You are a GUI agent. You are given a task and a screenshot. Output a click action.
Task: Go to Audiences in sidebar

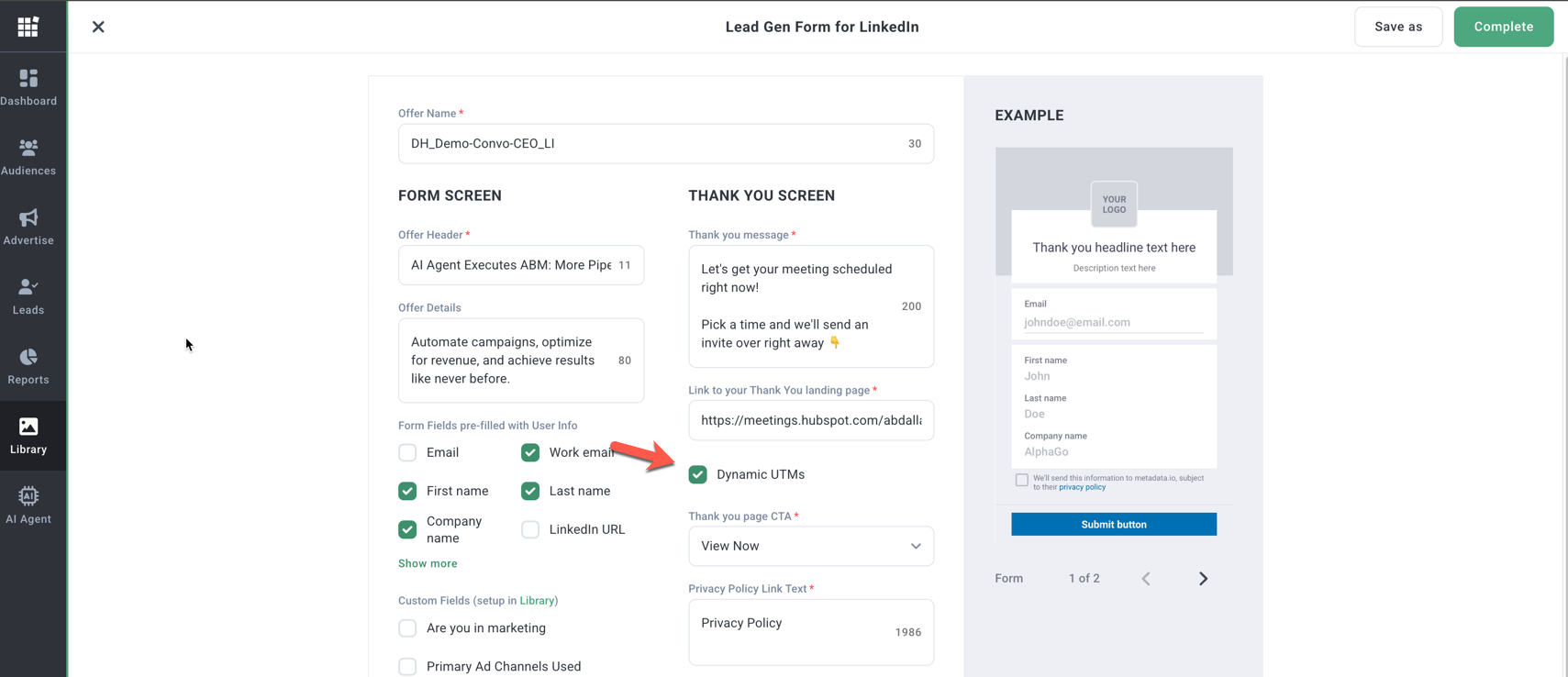[28, 157]
